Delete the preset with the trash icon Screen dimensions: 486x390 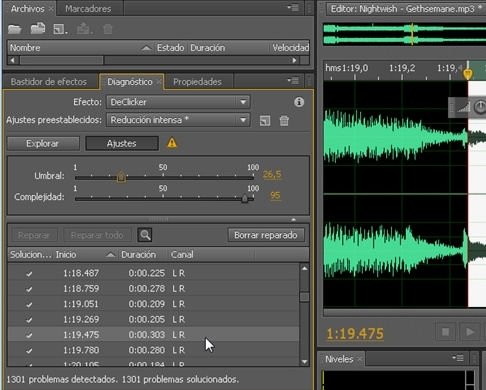tap(284, 121)
